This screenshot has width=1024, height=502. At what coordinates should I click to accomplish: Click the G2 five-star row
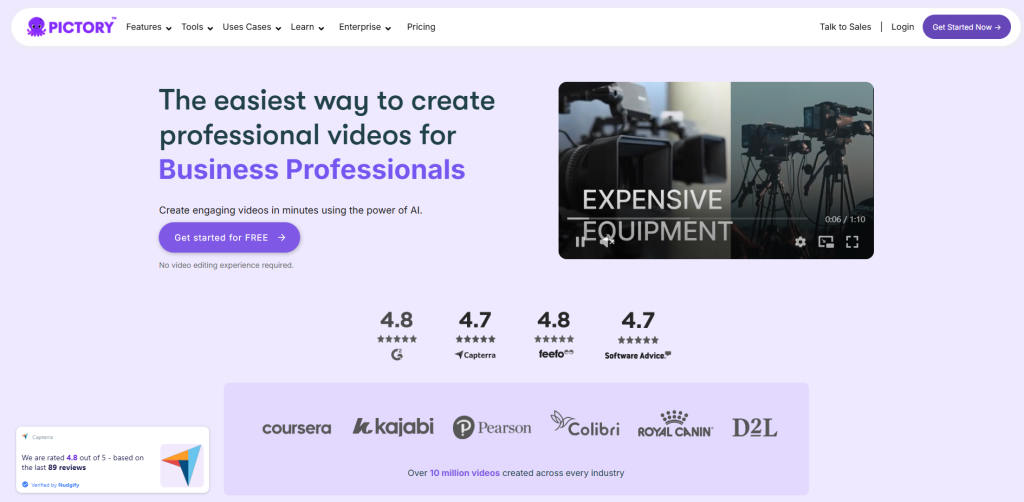point(397,339)
